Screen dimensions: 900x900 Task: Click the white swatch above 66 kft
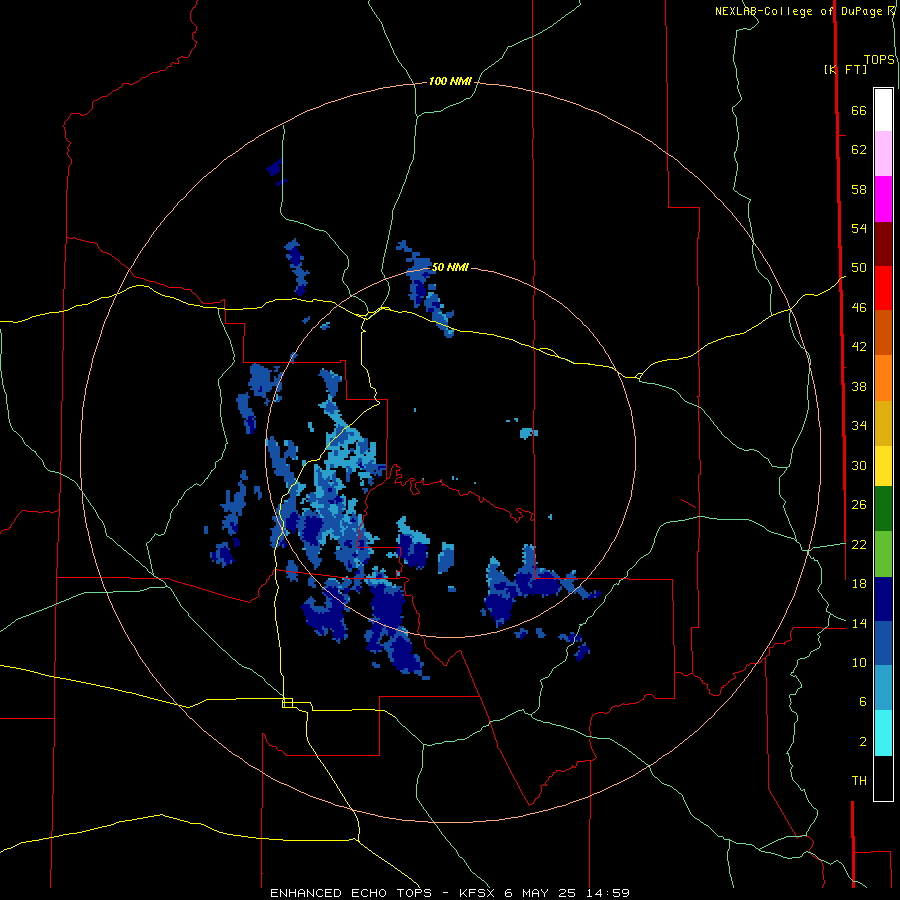[x=883, y=110]
